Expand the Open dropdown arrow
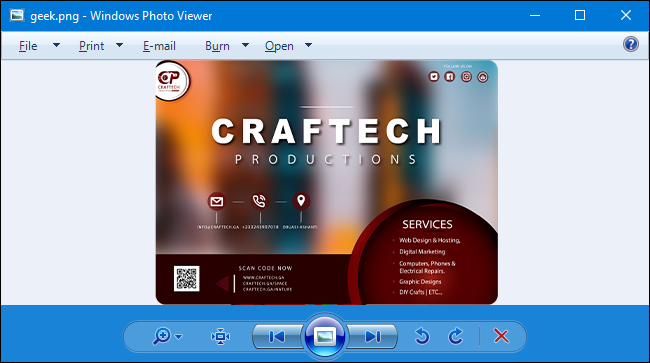Viewport: 650px width, 363px height. 308,45
